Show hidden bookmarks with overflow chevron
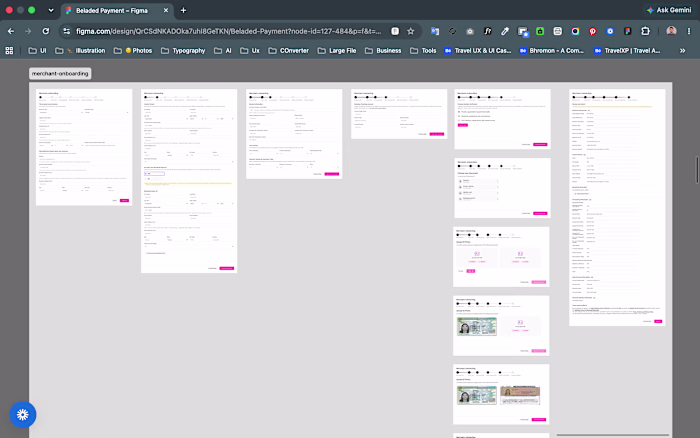Image resolution: width=700 pixels, height=438 pixels. (x=682, y=51)
